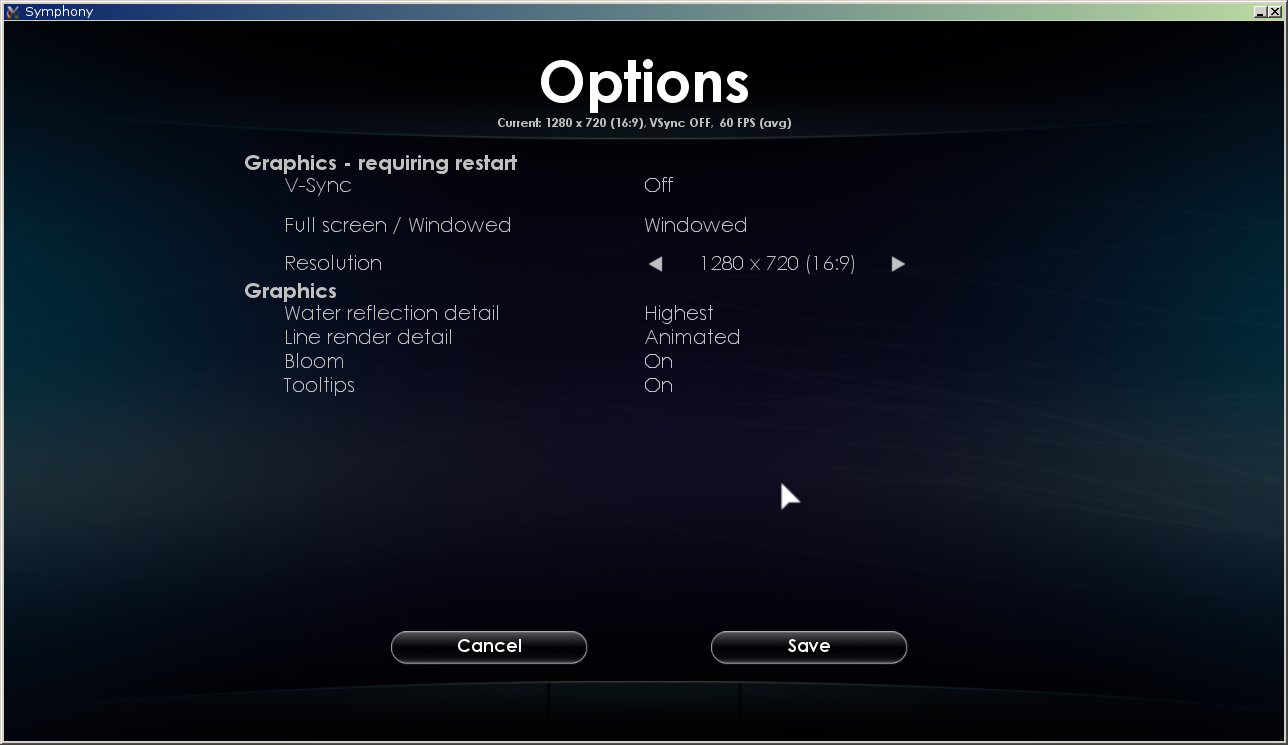Minimize the Symphony window
The width and height of the screenshot is (1288, 745).
click(x=1259, y=11)
